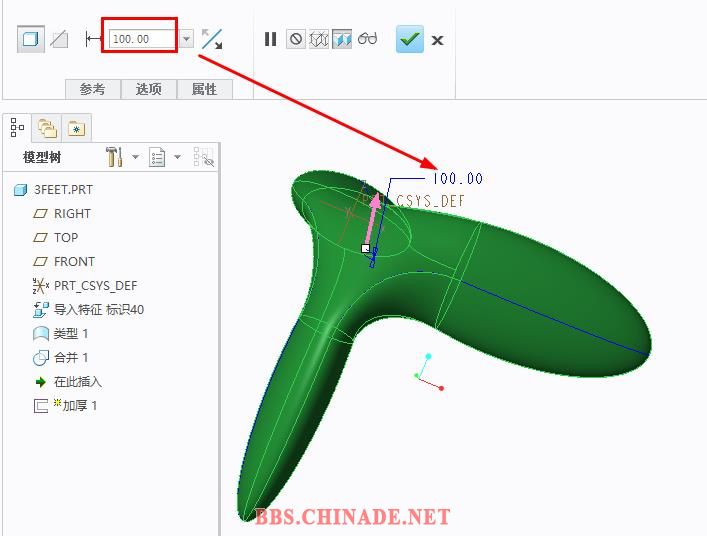Click the 模型树 panel title
The width and height of the screenshot is (707, 536).
point(42,157)
